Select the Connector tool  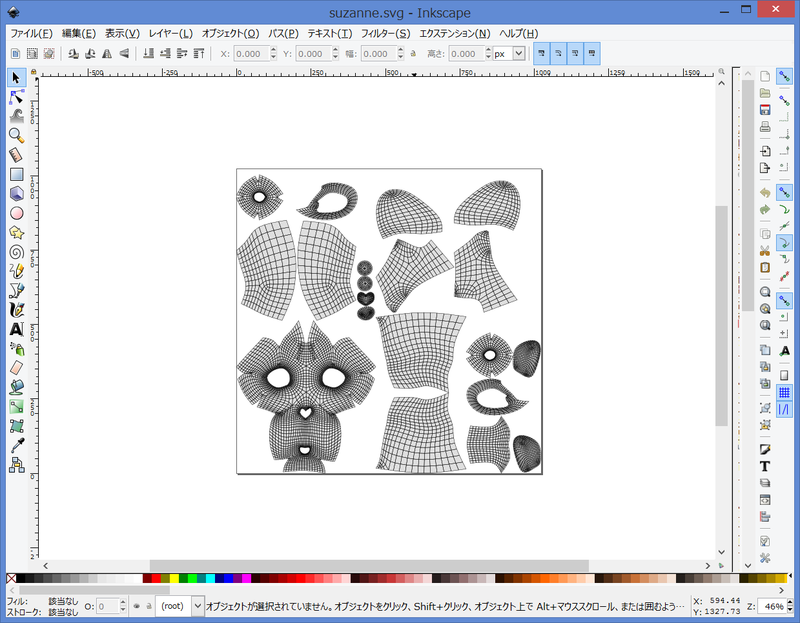[16, 465]
